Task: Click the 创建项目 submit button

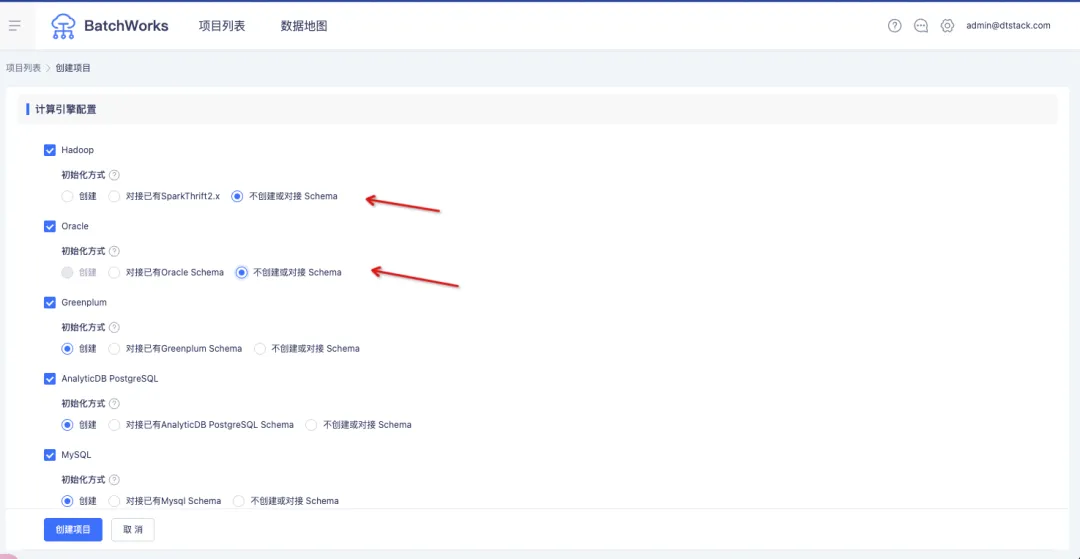Action: tap(73, 529)
